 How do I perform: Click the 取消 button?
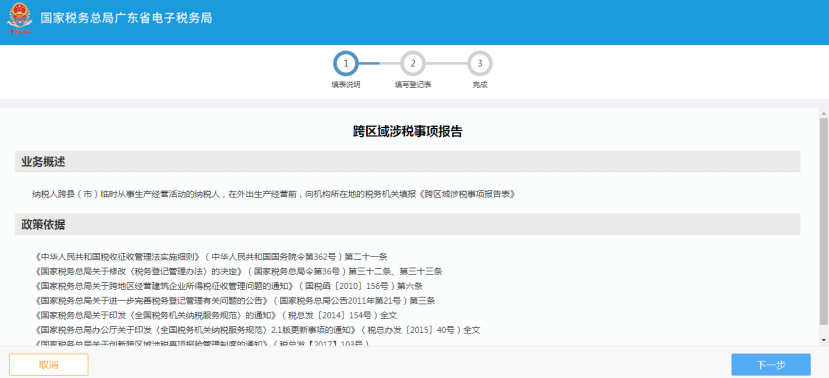click(49, 365)
